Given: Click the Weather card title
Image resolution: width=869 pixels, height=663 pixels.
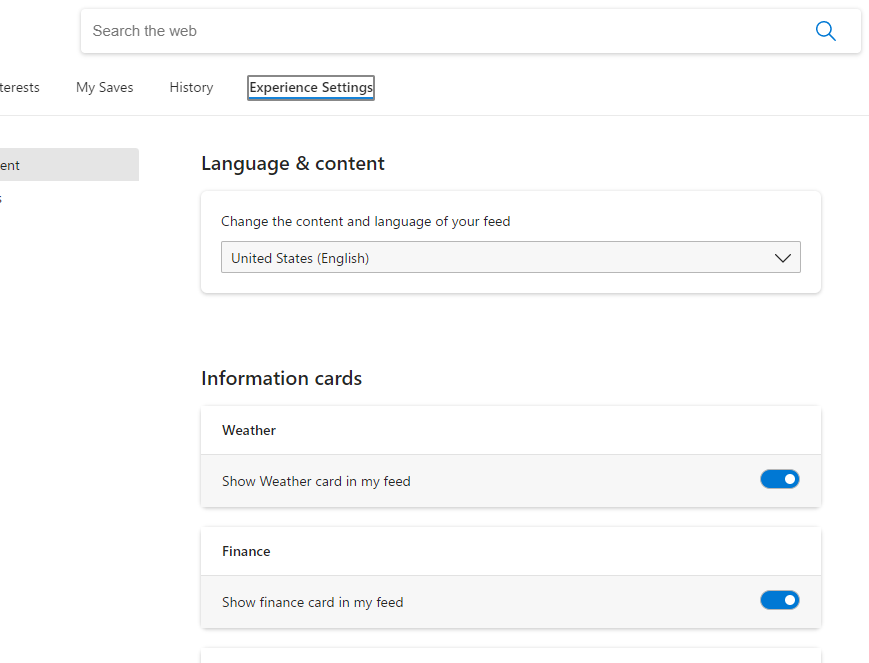Looking at the screenshot, I should (x=249, y=431).
